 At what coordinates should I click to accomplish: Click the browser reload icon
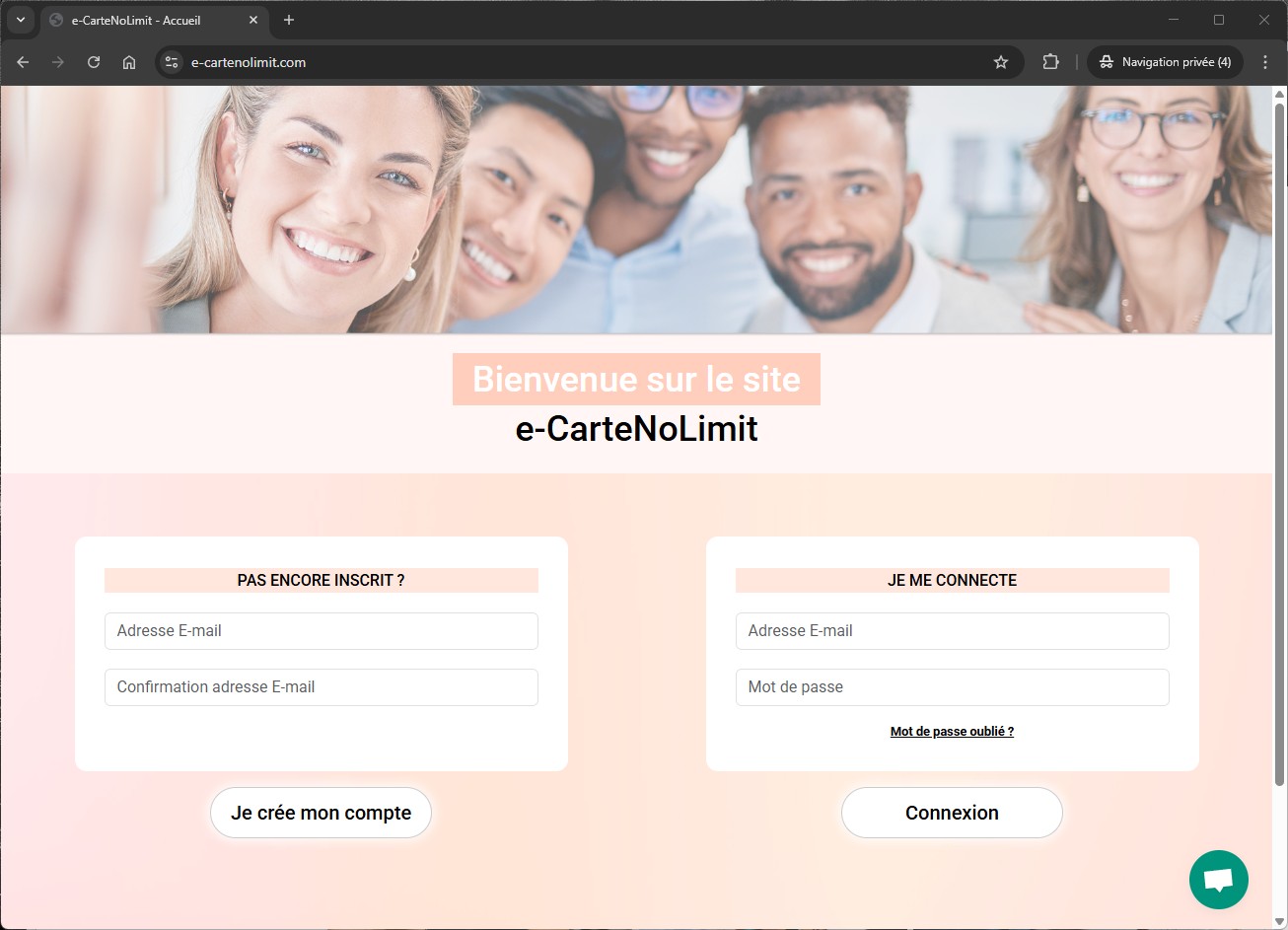pos(94,62)
